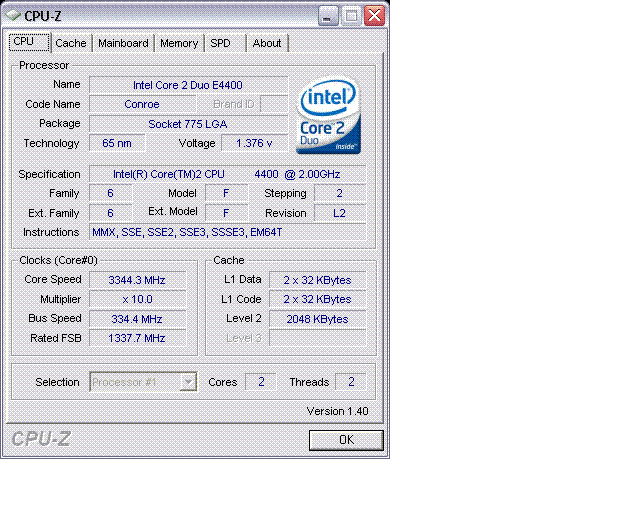Open the Mainboard tab

point(123,43)
